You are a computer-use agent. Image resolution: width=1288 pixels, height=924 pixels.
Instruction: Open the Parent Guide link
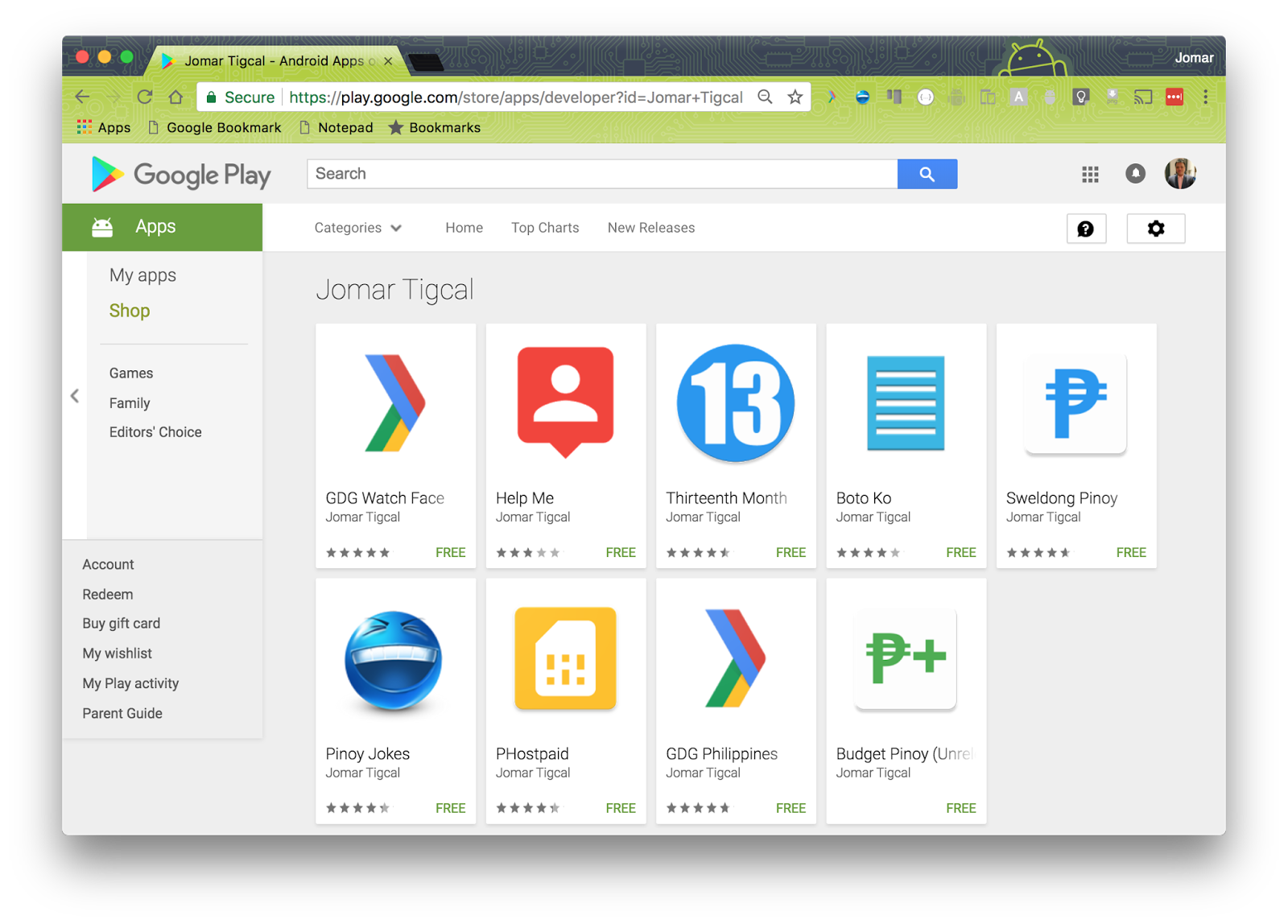[x=122, y=713]
